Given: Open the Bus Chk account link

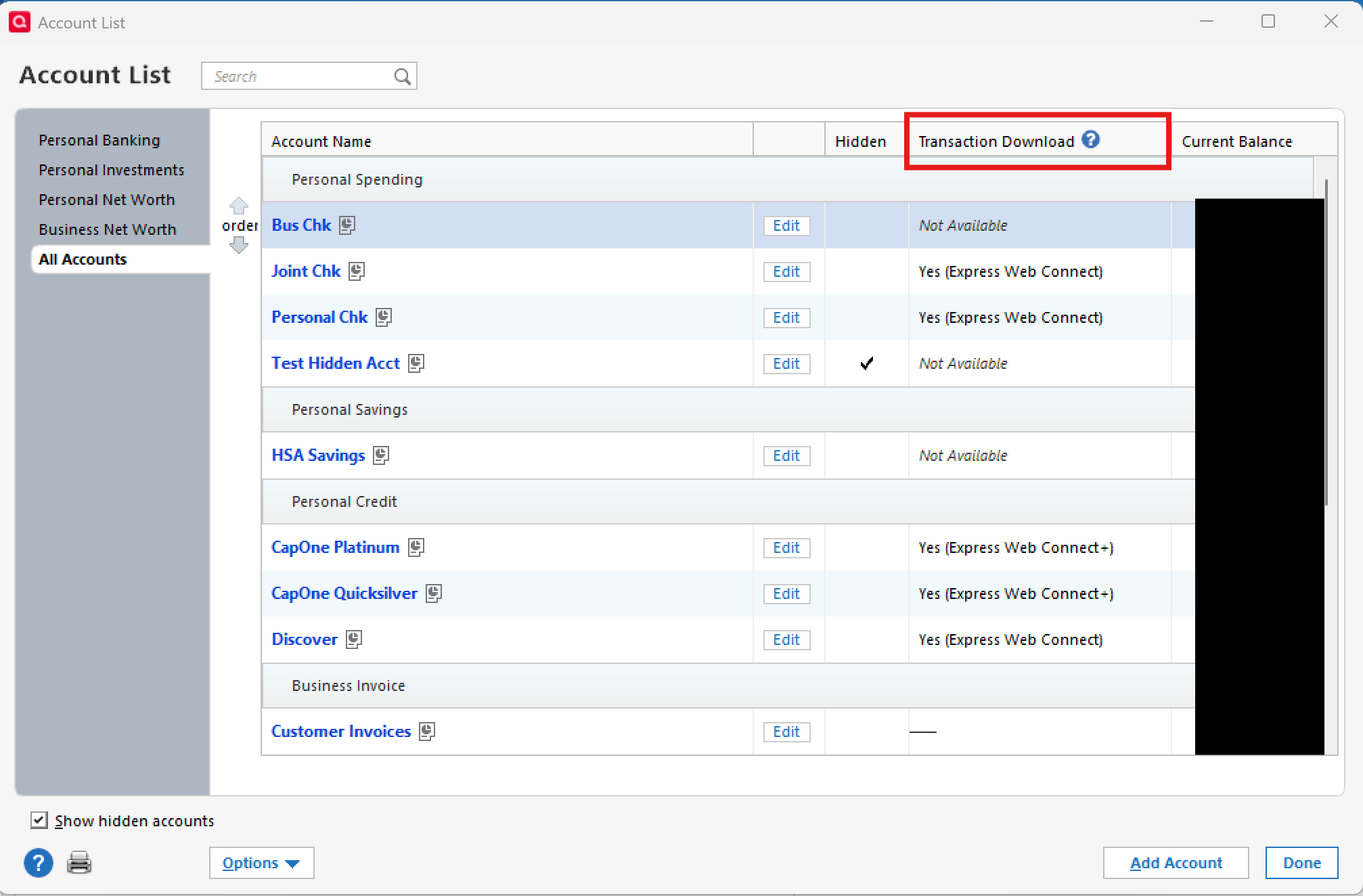Looking at the screenshot, I should tap(301, 225).
